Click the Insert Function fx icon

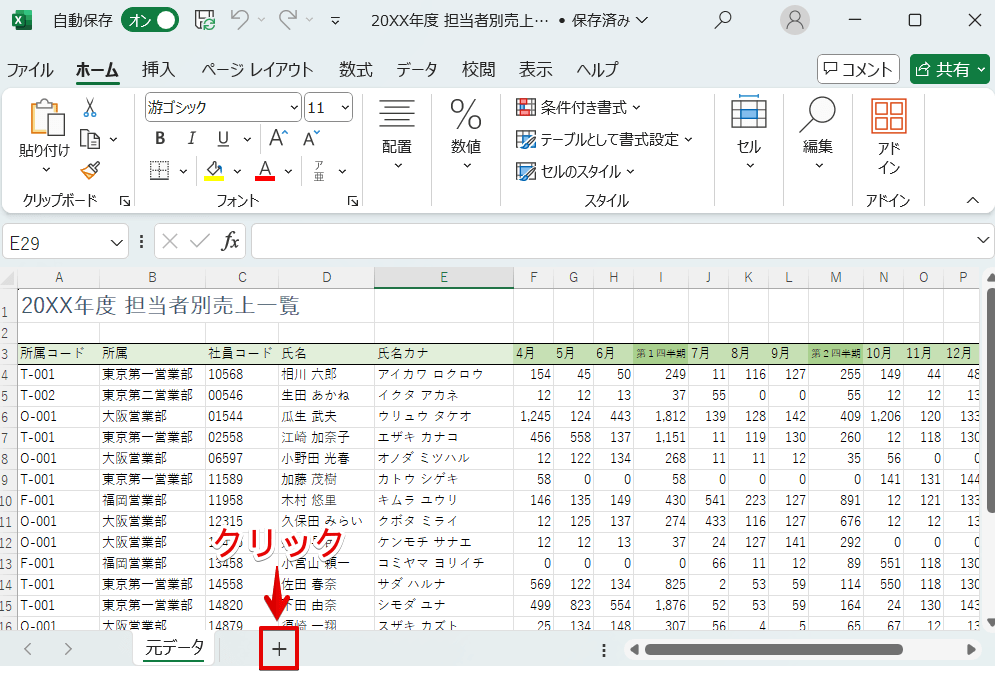(230, 242)
